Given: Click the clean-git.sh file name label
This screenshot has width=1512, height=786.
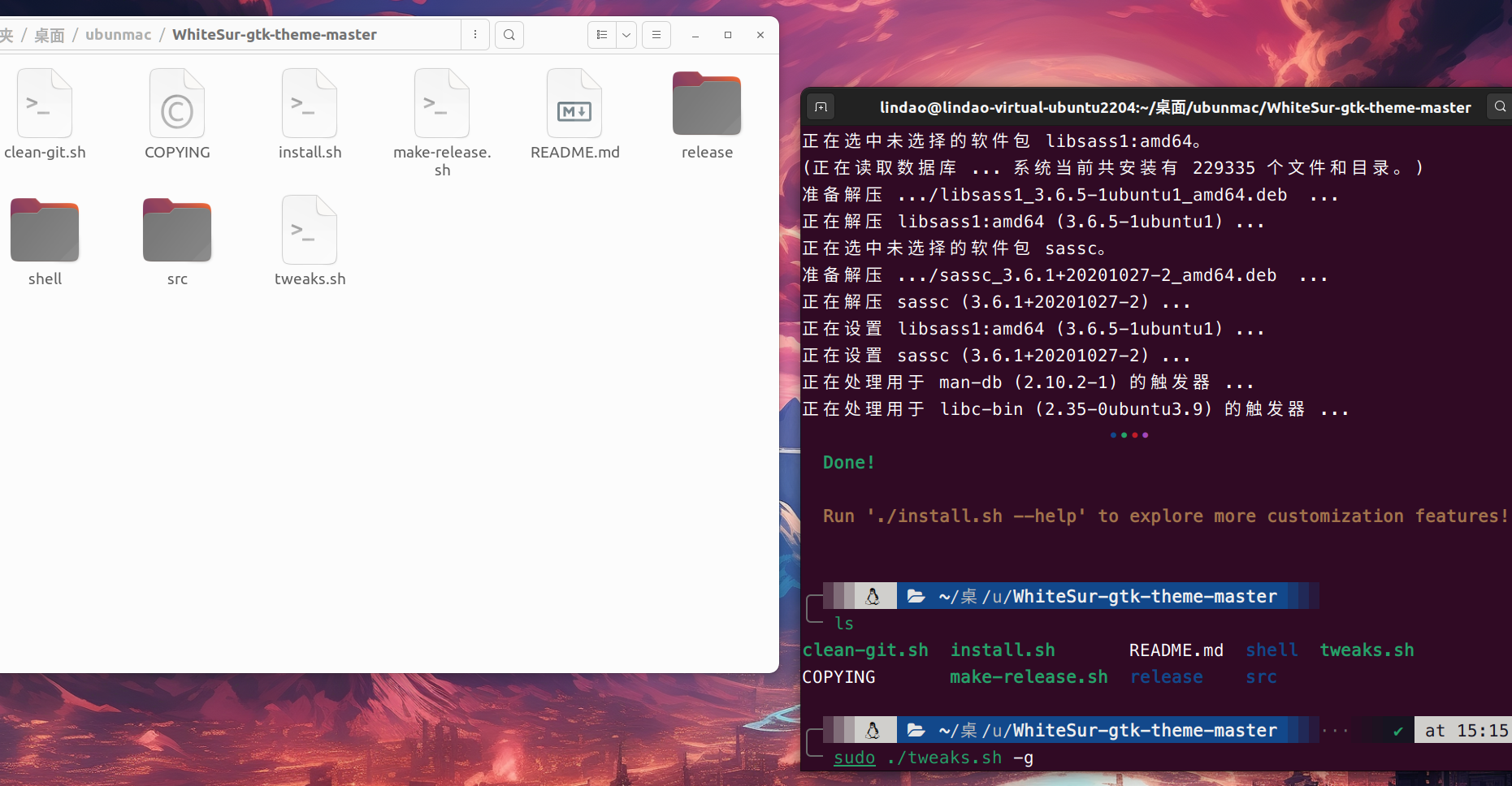Looking at the screenshot, I should 45,153.
